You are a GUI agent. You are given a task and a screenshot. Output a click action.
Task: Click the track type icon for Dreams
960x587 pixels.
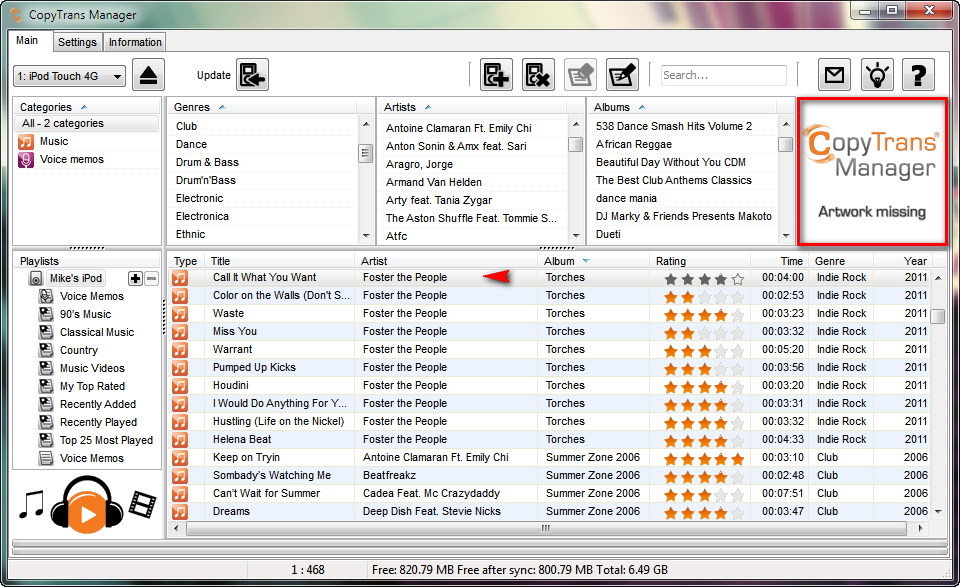[179, 512]
